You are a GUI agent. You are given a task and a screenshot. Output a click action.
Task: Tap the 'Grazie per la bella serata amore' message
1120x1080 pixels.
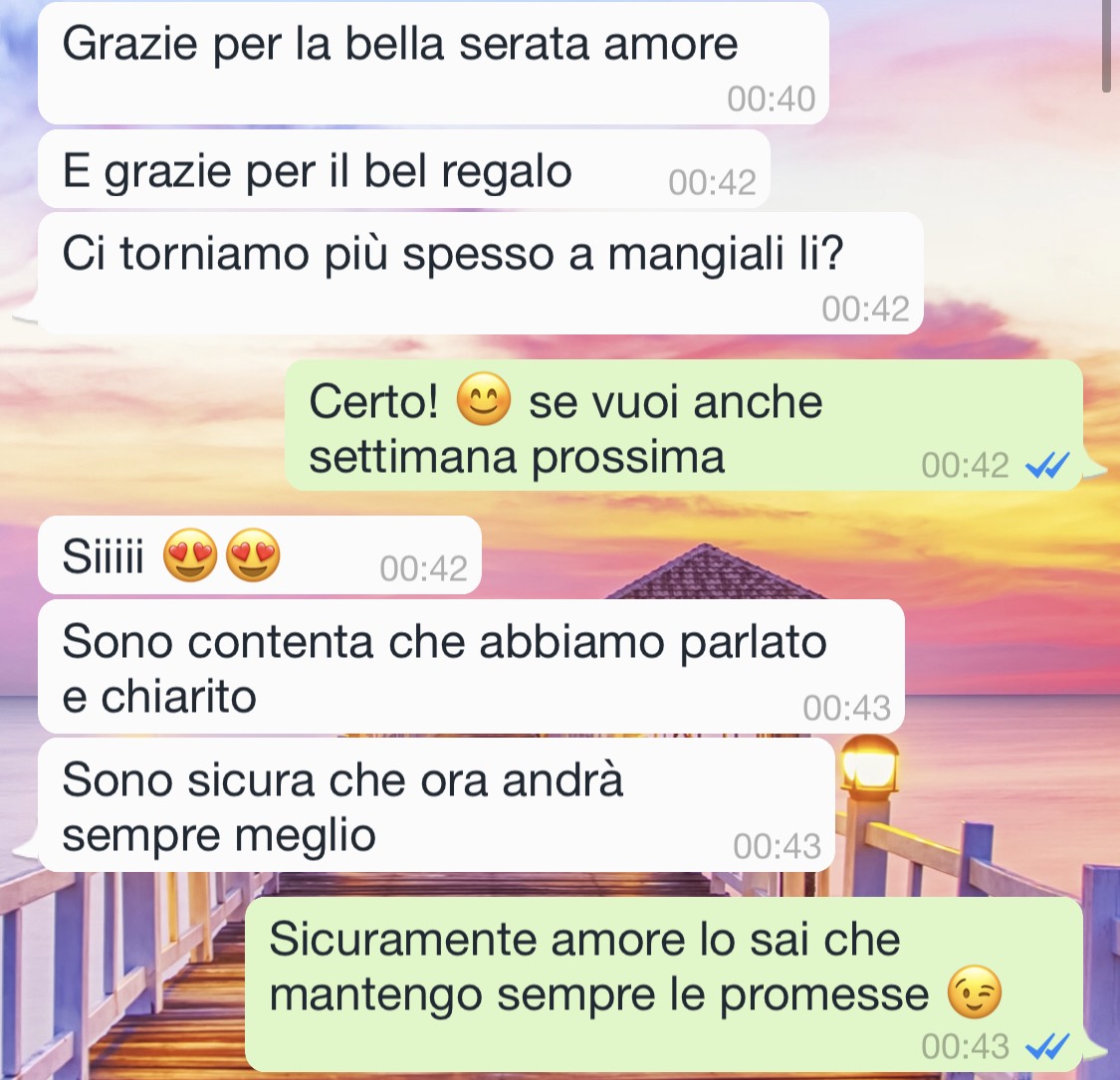[433, 63]
